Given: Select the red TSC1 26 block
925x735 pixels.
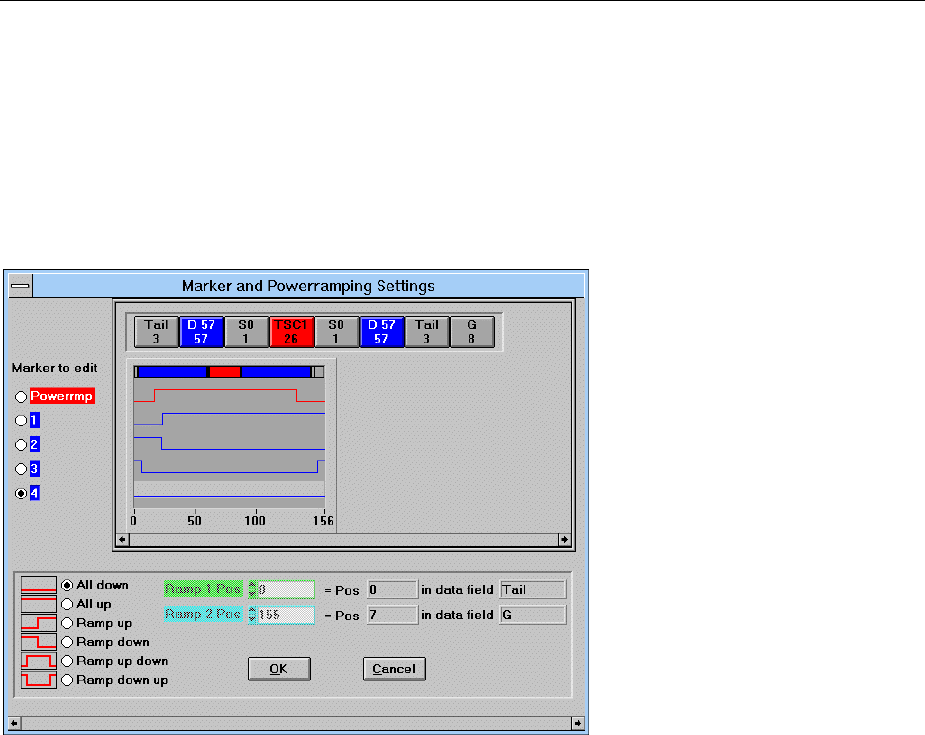Looking at the screenshot, I should pyautogui.click(x=291, y=332).
